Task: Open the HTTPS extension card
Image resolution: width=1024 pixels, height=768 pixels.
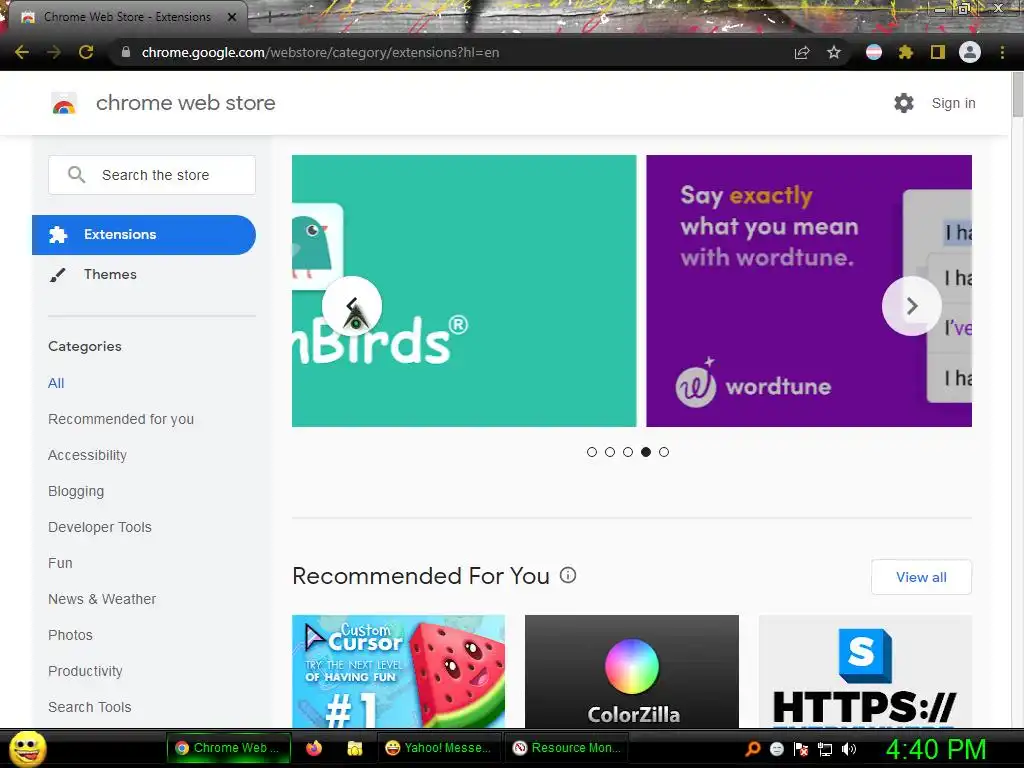Action: (865, 671)
